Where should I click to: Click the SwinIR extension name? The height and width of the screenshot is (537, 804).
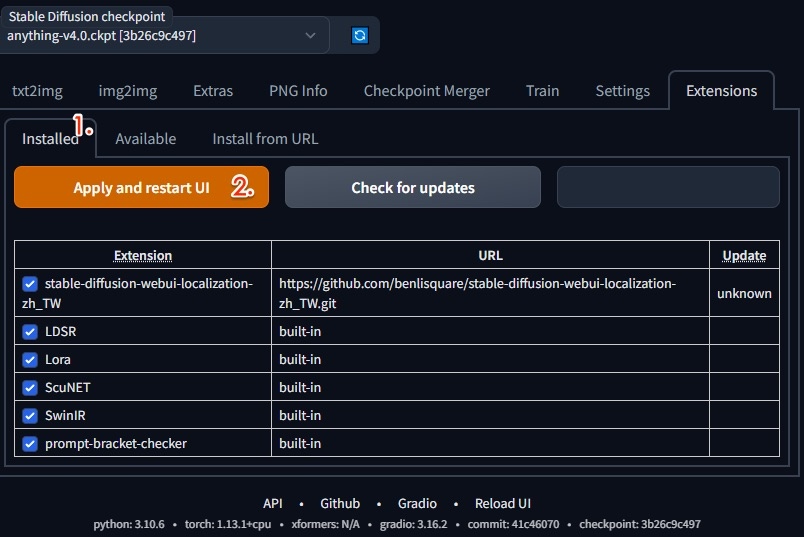pyautogui.click(x=65, y=415)
